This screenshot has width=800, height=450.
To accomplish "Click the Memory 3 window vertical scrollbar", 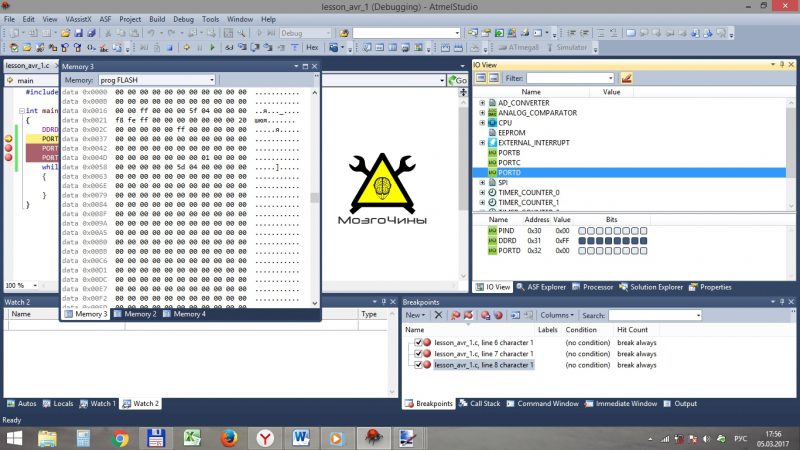I will tap(314, 197).
